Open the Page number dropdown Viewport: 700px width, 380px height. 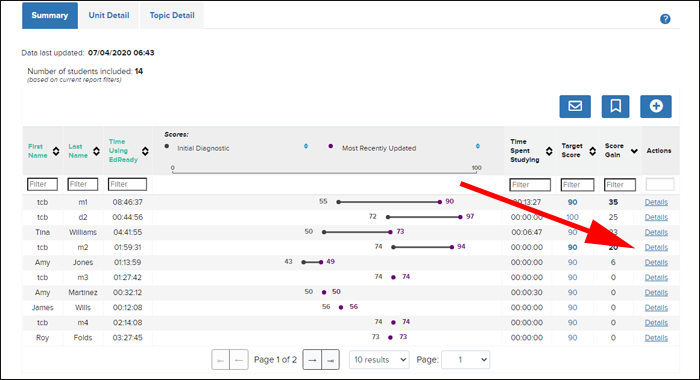tap(465, 359)
